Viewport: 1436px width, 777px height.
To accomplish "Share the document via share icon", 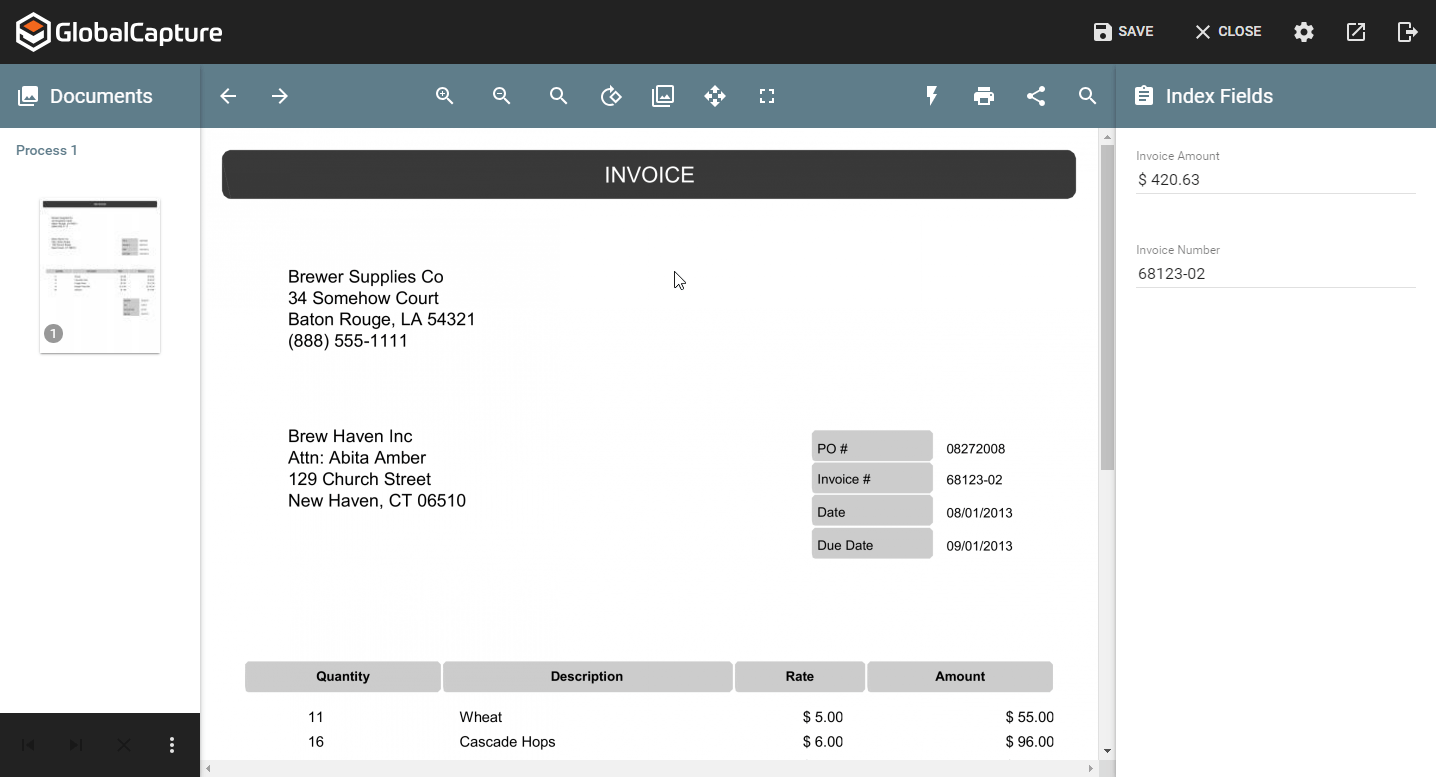I will pos(1036,96).
